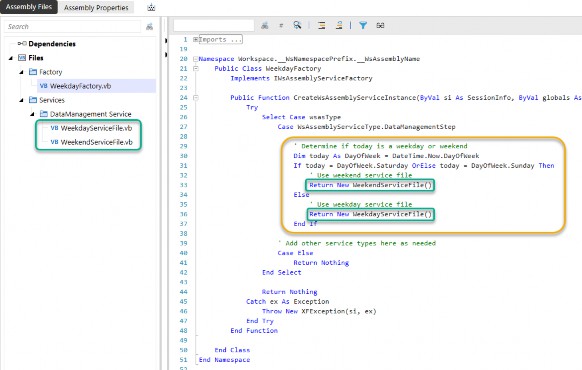Collapse the CreateWsAssemblyServiceInstance function block
582x370 pixels.
tap(196, 98)
